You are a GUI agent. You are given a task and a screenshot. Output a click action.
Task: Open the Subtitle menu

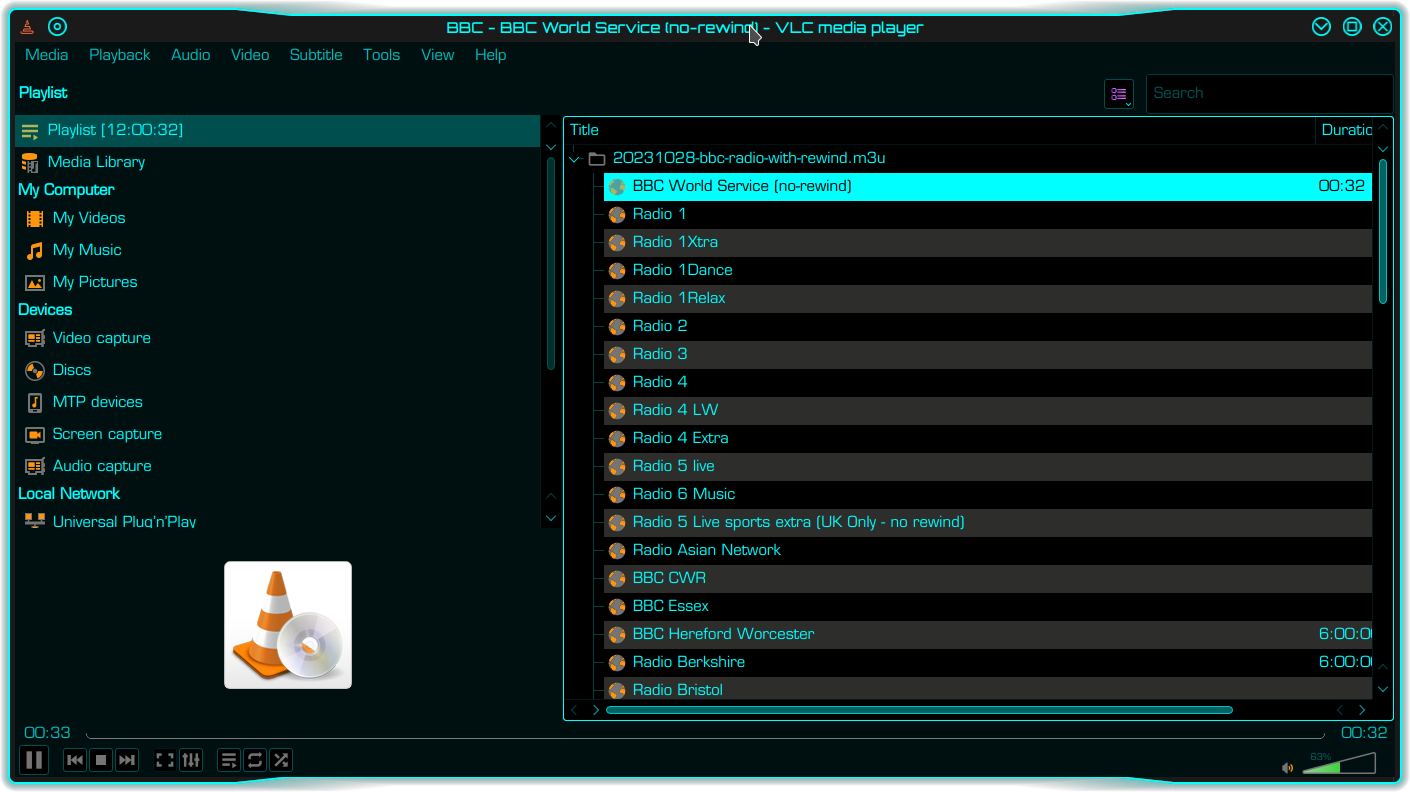(x=316, y=55)
